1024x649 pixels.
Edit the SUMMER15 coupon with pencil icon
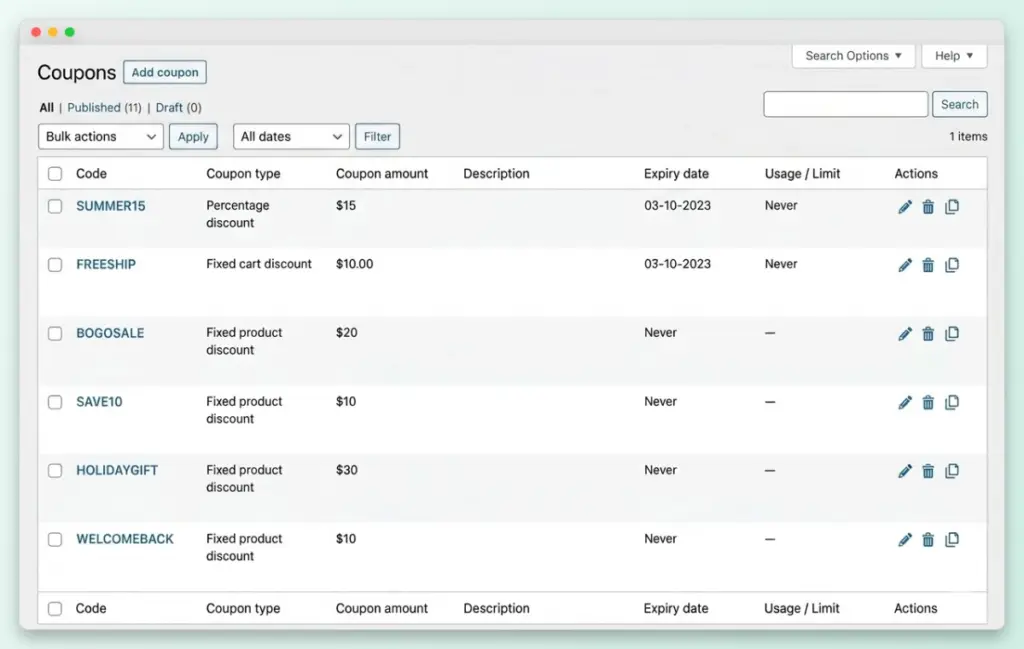904,206
